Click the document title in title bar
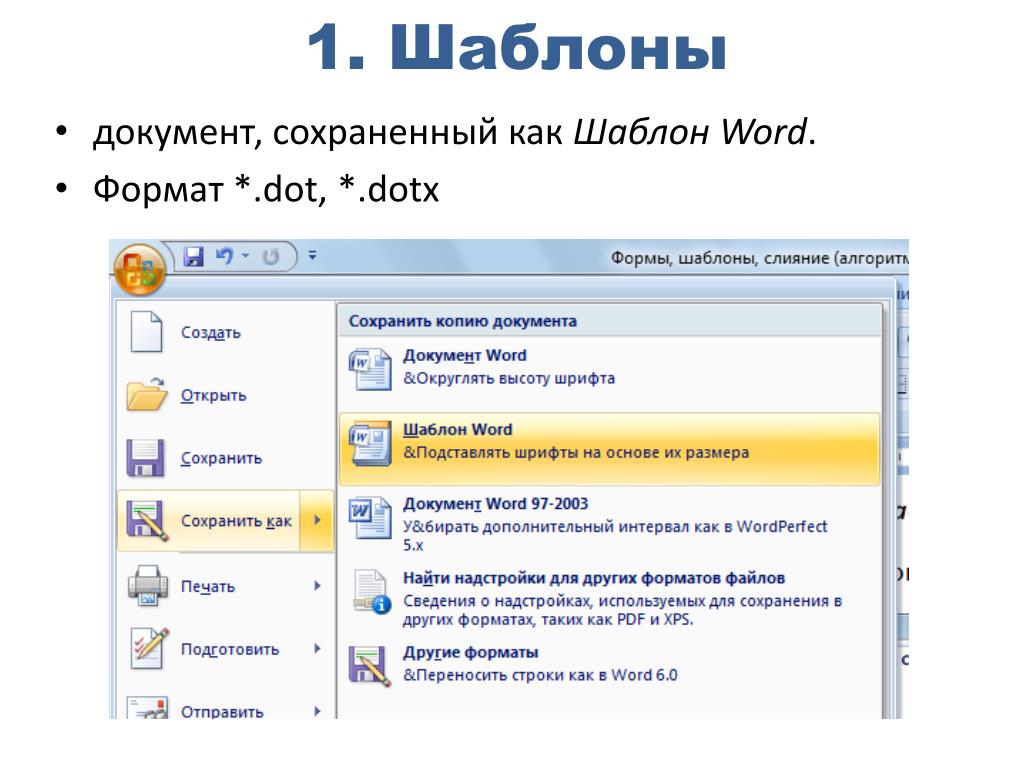The height and width of the screenshot is (768, 1024). point(759,258)
